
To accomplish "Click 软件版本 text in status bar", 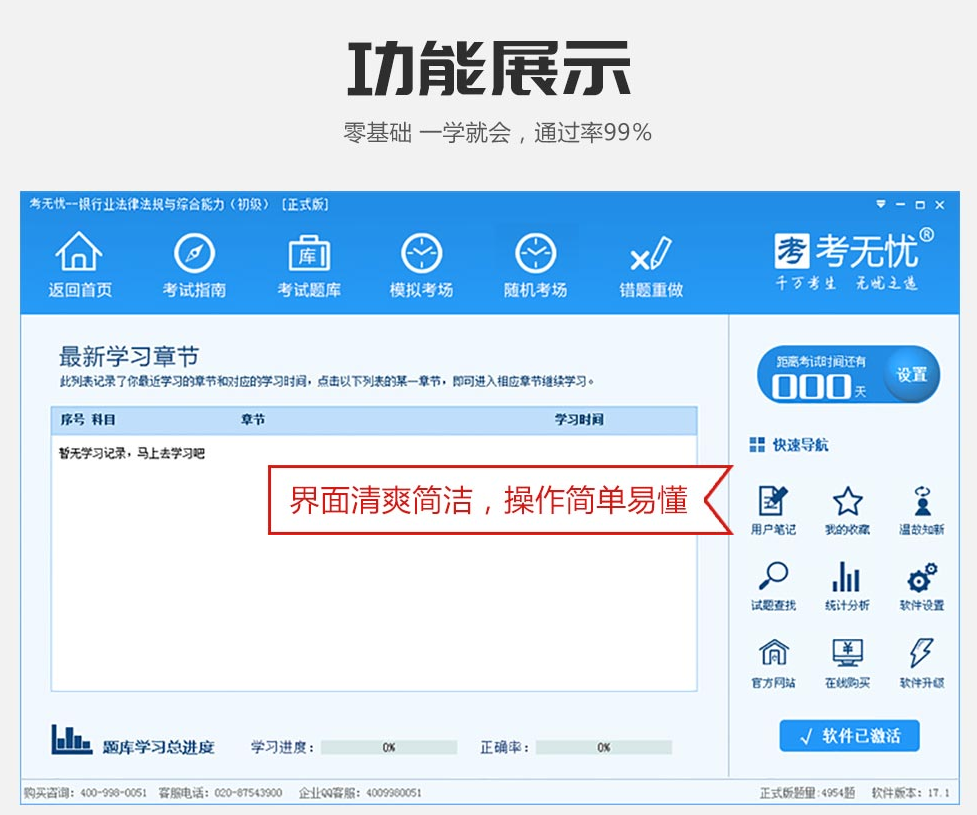I will click(910, 793).
